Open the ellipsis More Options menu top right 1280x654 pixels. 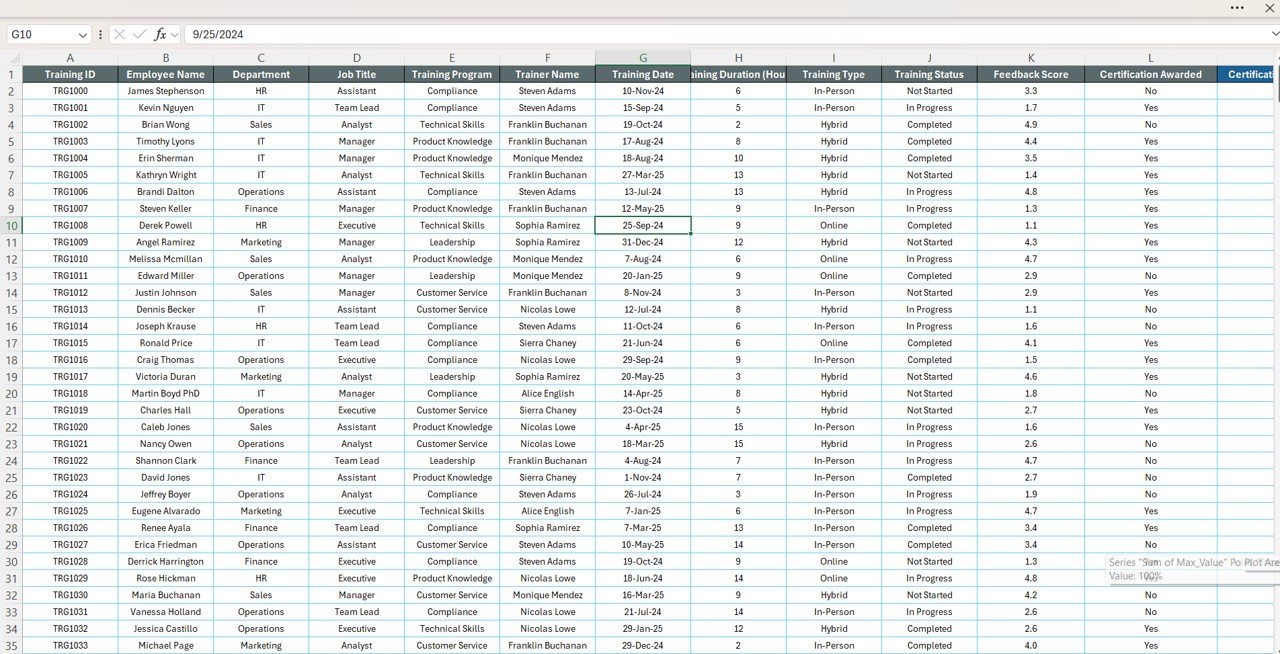tap(1236, 8)
